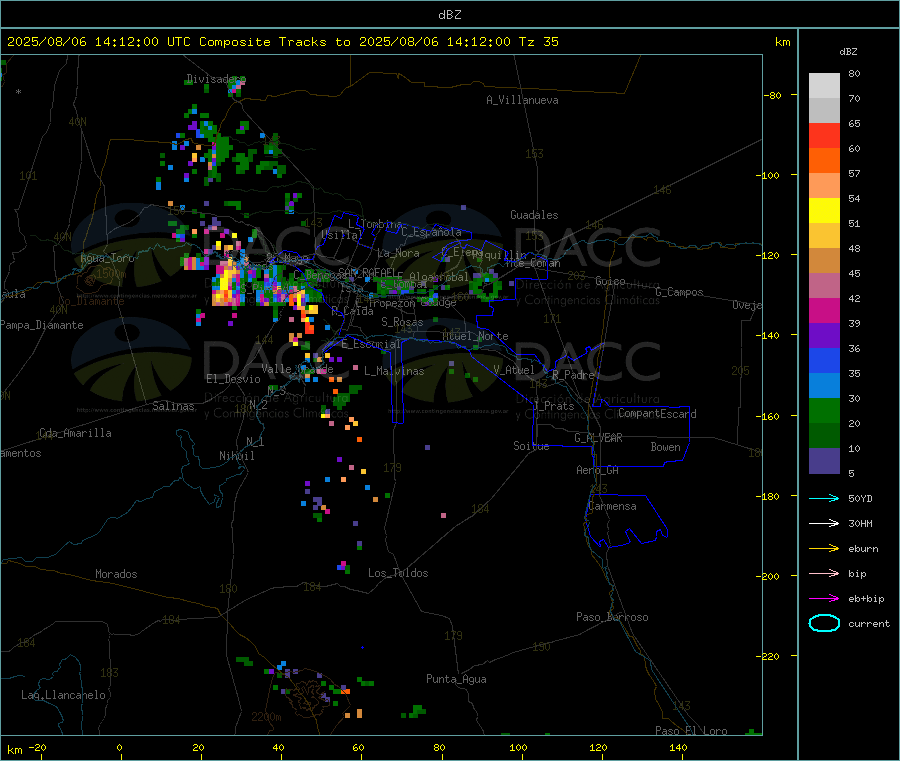The width and height of the screenshot is (900, 761).
Task: Pick the purple 36-39 dBZ legend swatch
Action: [x=824, y=336]
